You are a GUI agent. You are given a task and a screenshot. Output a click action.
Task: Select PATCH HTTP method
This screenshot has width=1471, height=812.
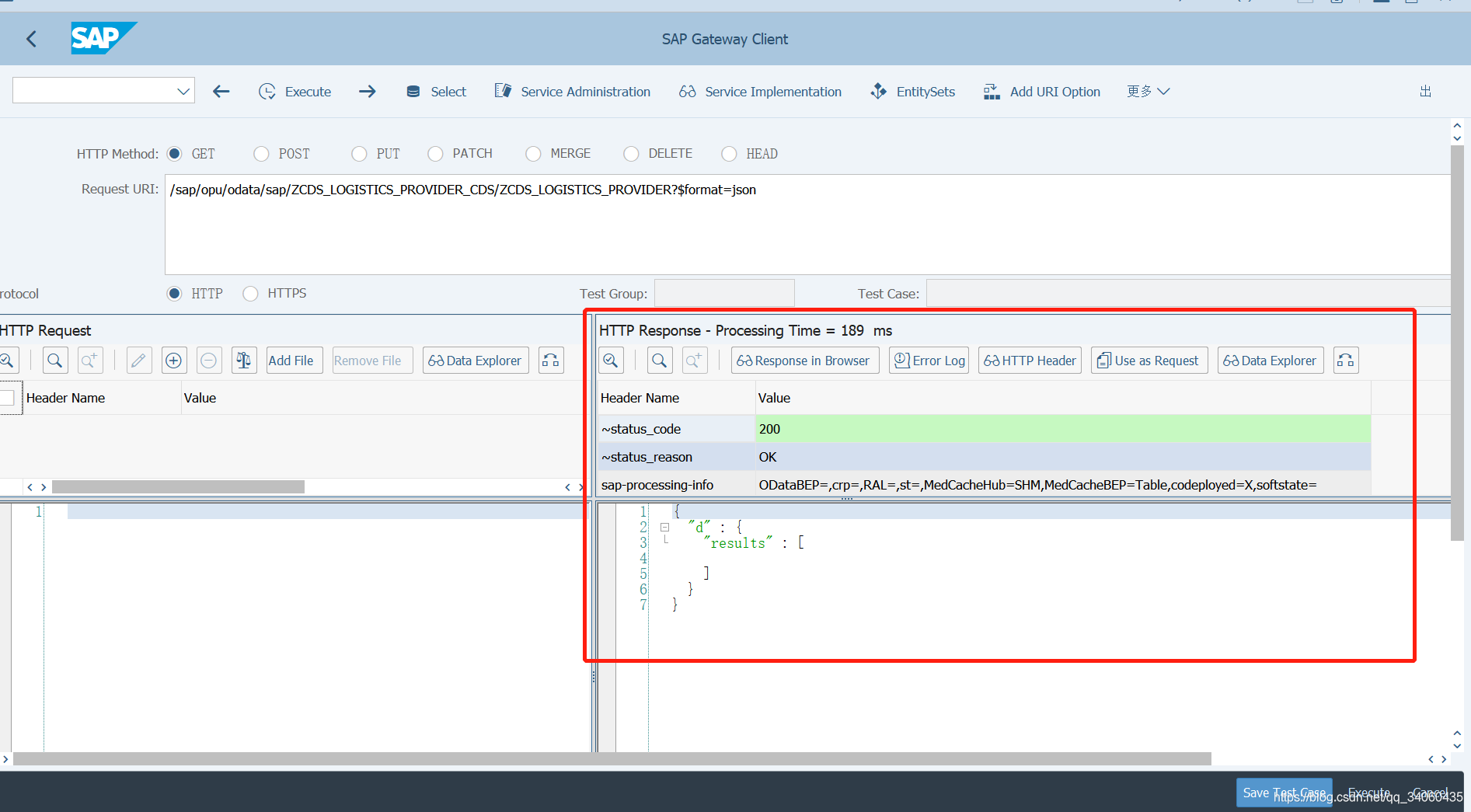(x=435, y=154)
